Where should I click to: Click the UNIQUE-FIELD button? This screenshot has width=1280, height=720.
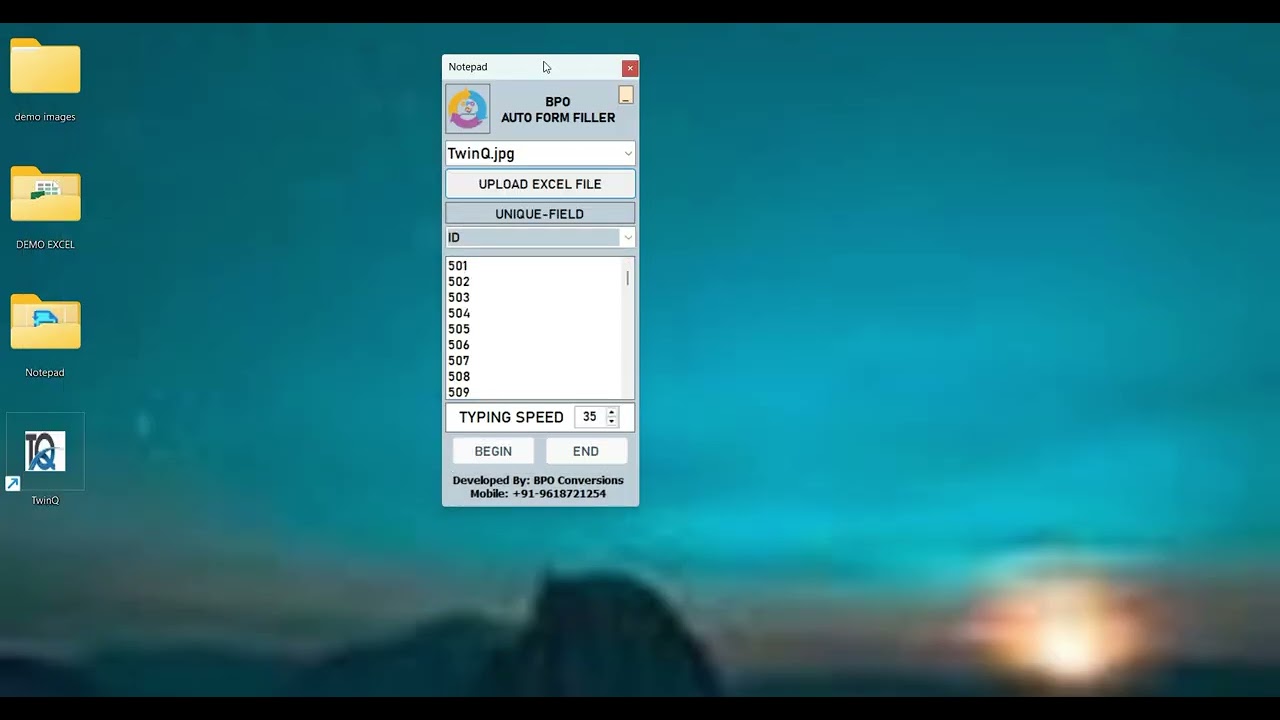coord(540,214)
